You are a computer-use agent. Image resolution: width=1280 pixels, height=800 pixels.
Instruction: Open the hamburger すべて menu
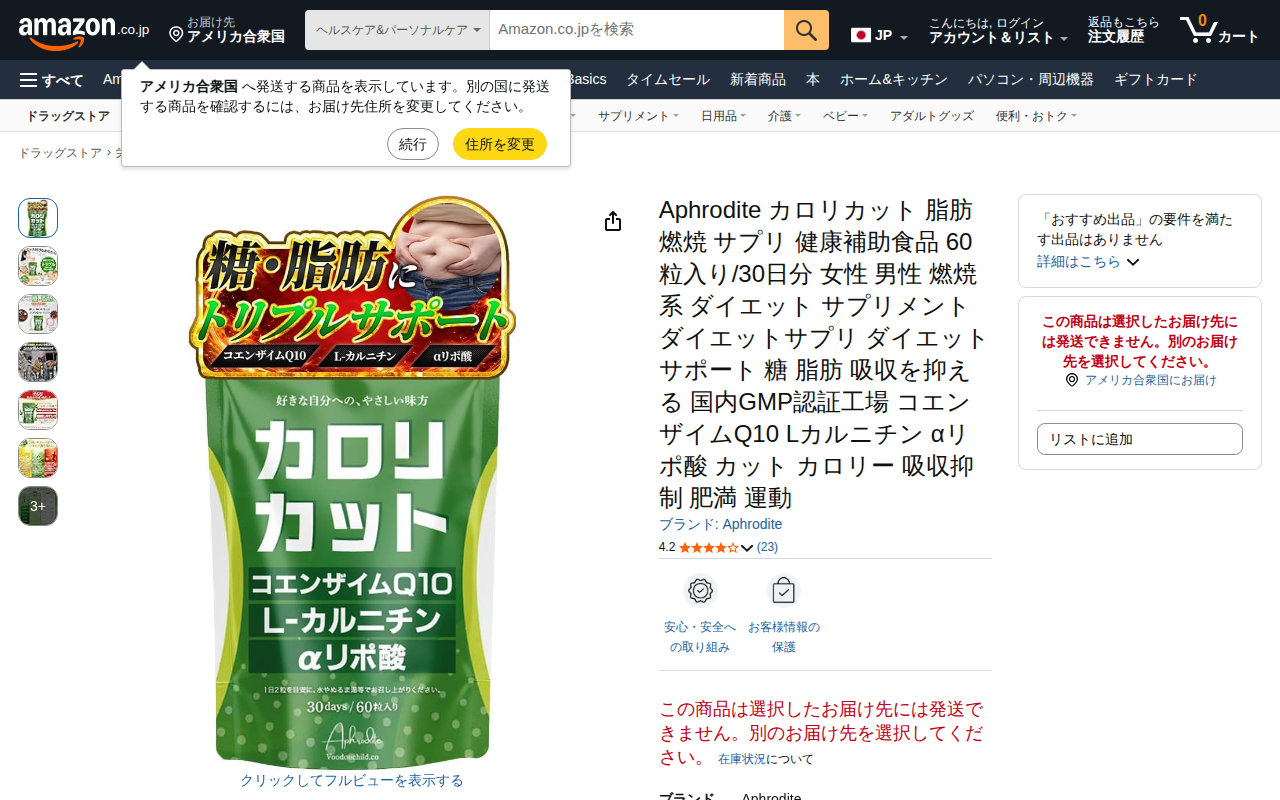pyautogui.click(x=51, y=80)
